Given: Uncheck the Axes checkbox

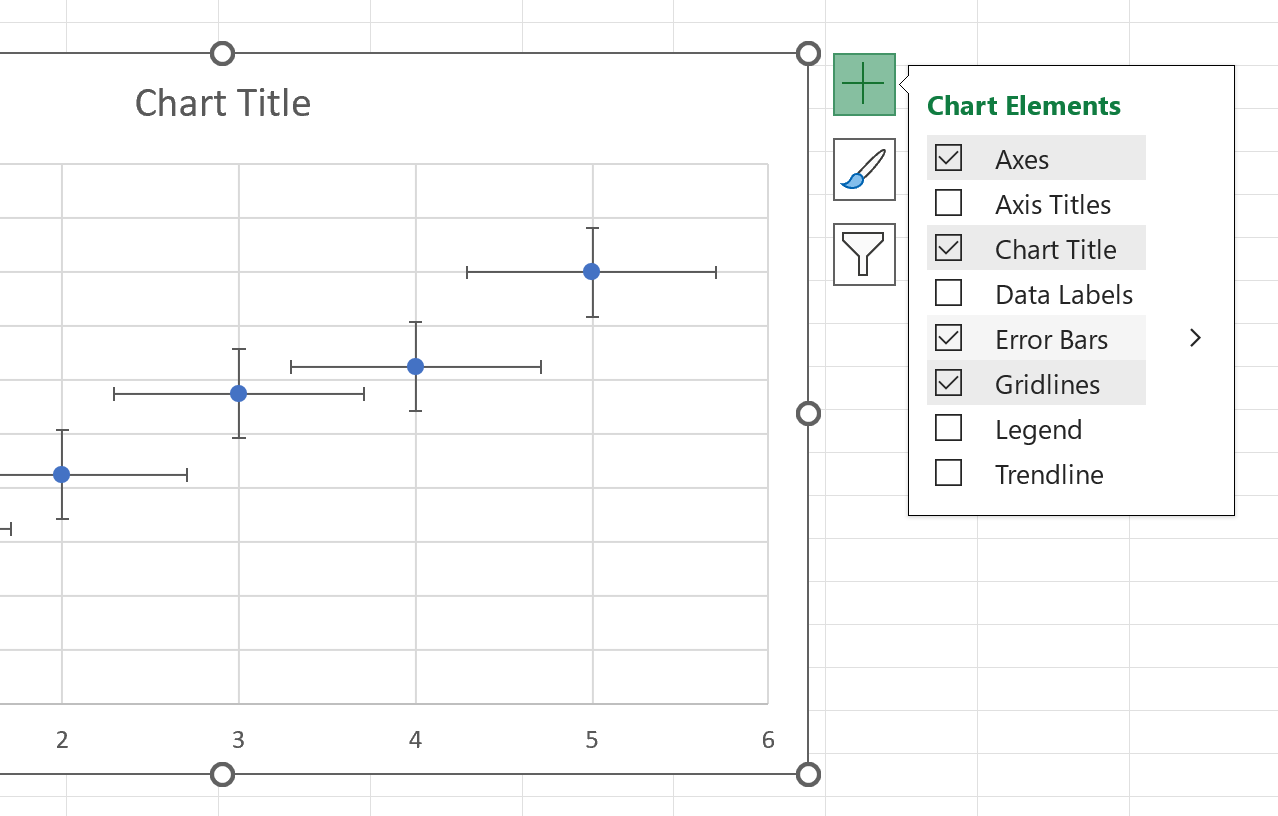Looking at the screenshot, I should pyautogui.click(x=948, y=158).
